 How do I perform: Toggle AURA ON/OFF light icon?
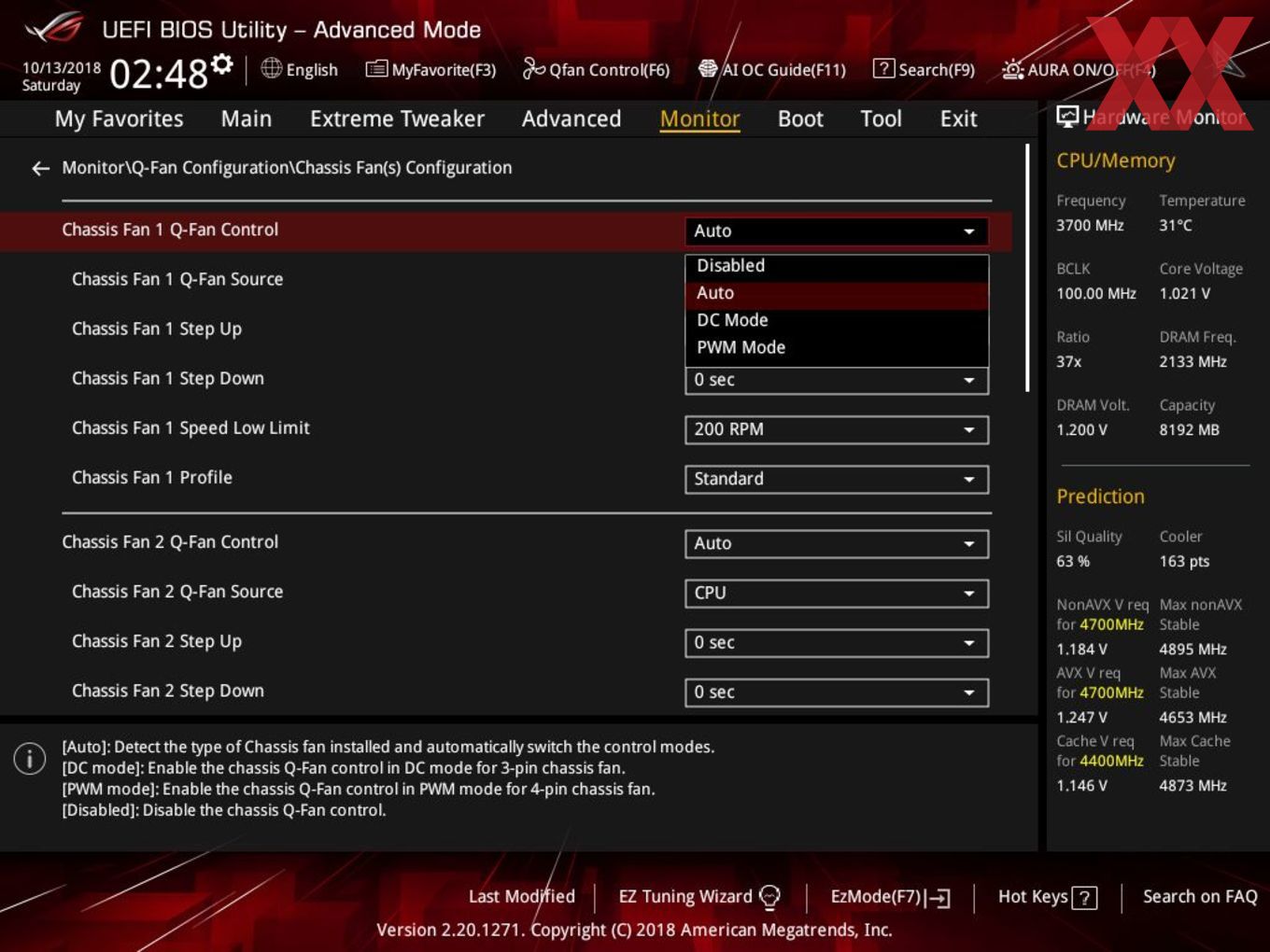tap(1012, 69)
